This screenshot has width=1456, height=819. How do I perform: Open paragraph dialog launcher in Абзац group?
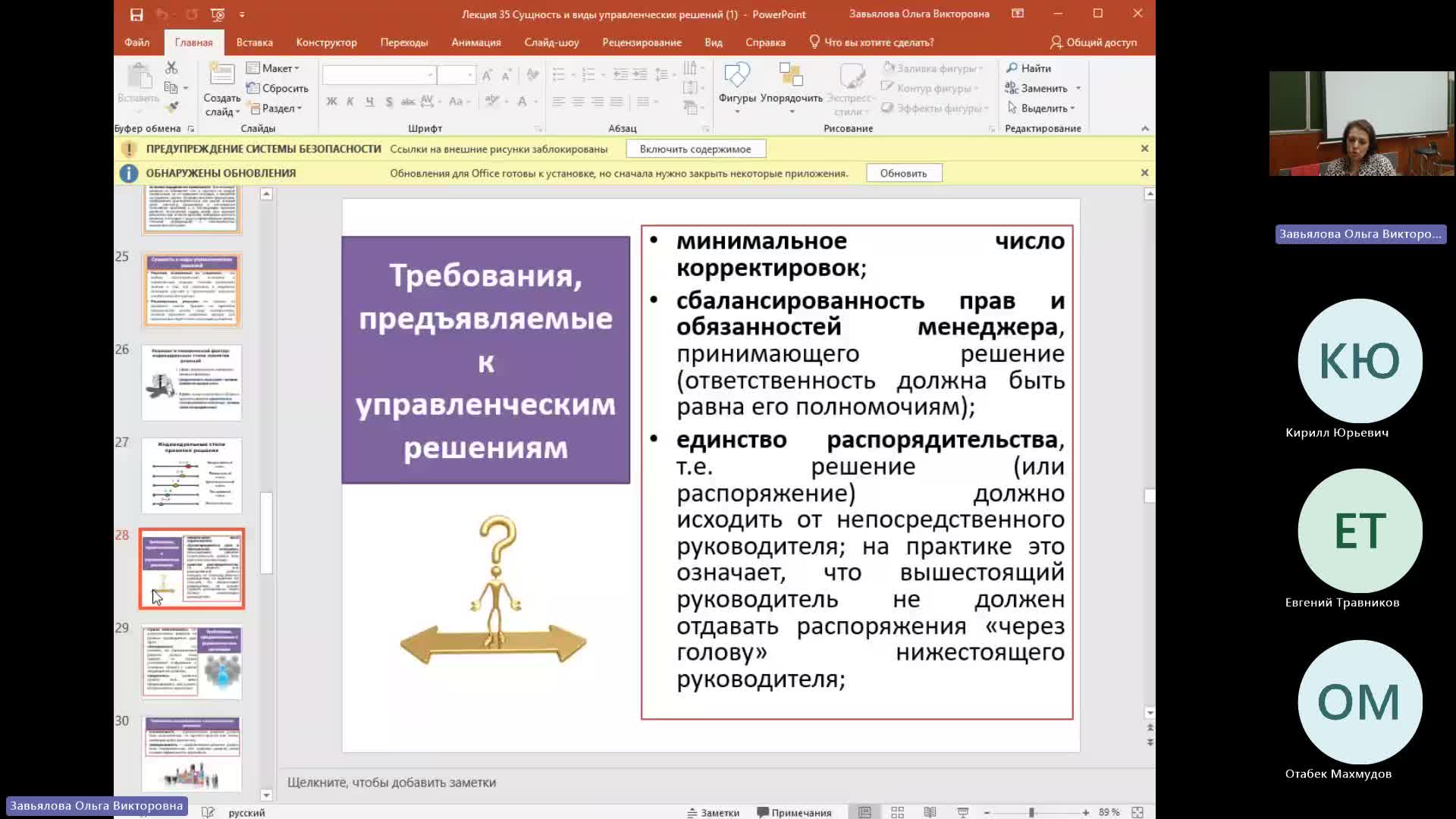705,129
